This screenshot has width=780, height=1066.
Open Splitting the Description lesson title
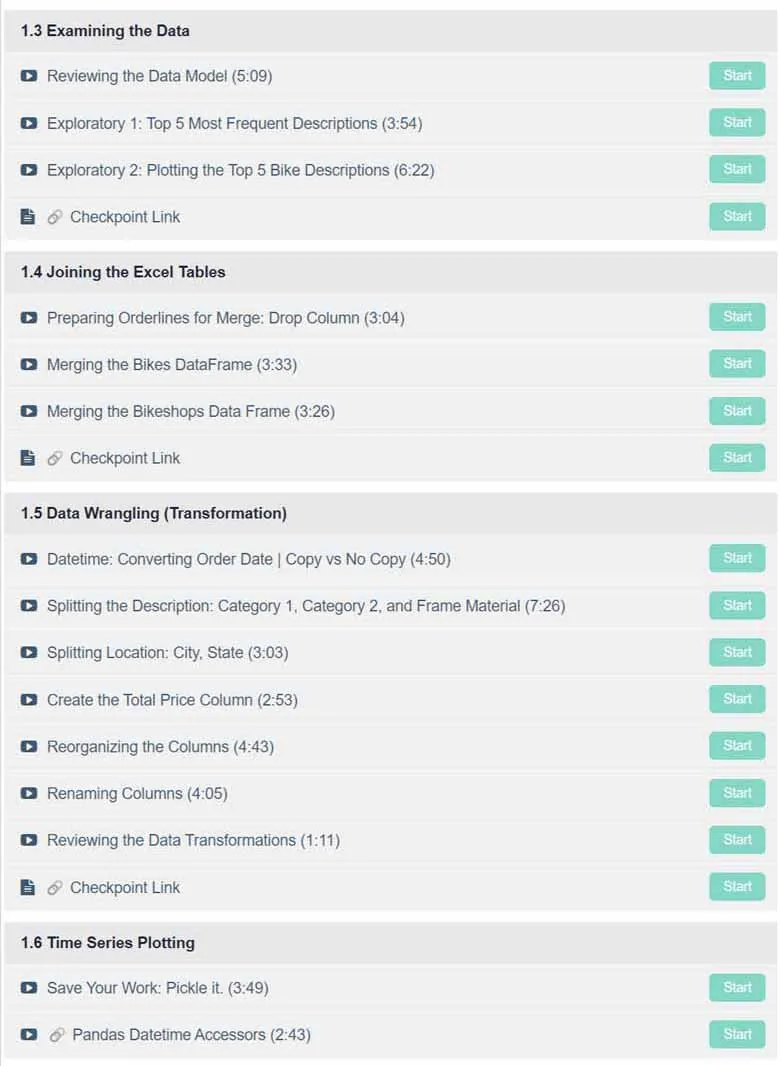306,606
